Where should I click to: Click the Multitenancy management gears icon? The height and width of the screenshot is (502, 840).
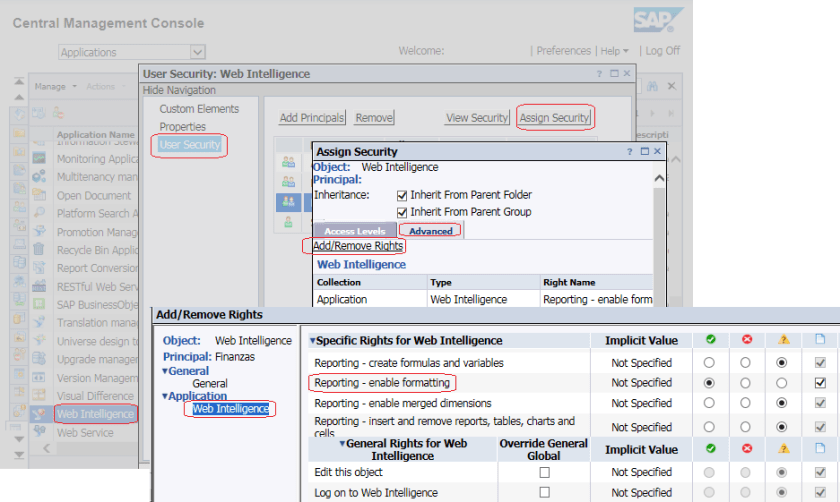pos(39,177)
